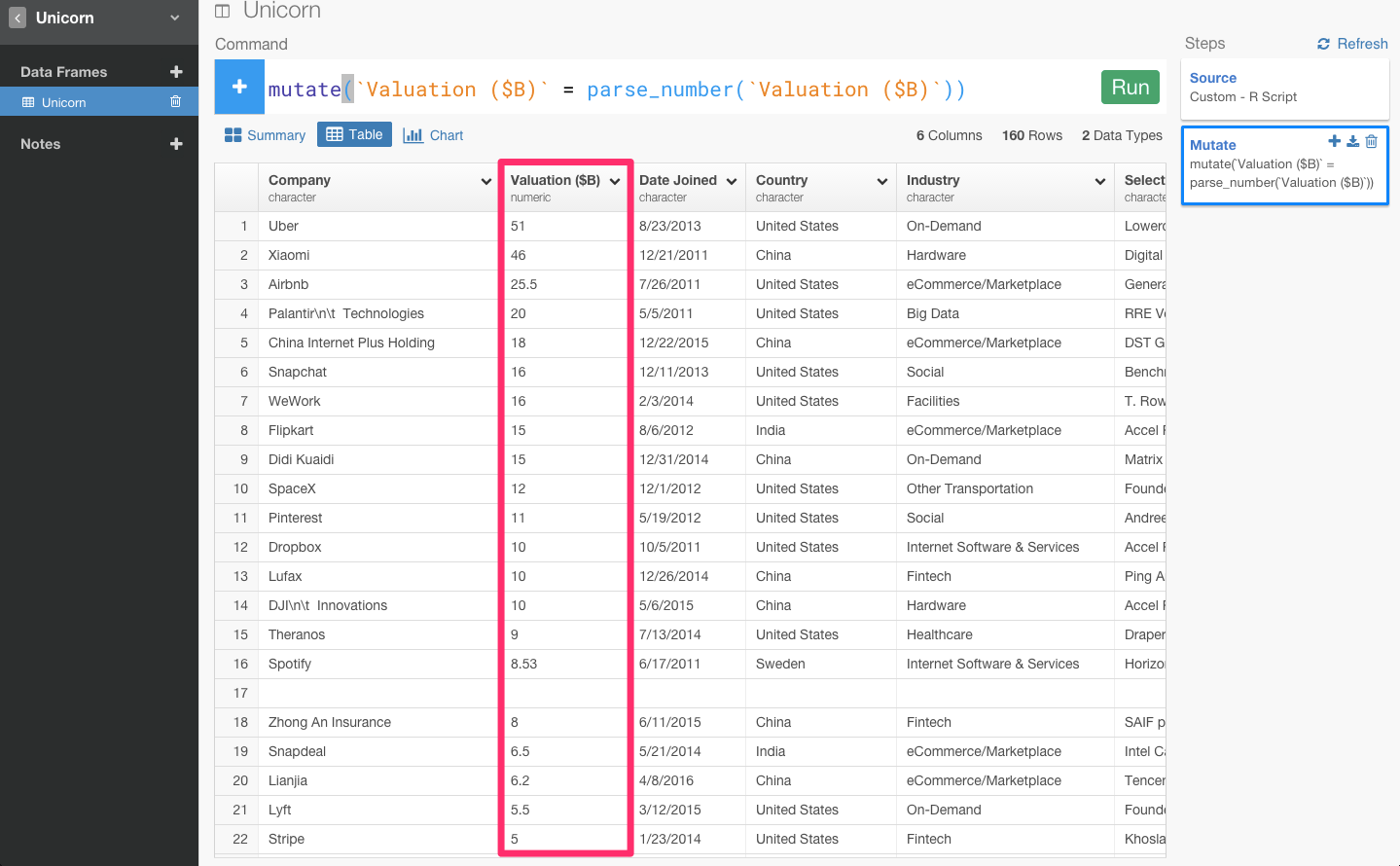Run the mutate command
Image resolution: width=1400 pixels, height=866 pixels.
[1131, 87]
